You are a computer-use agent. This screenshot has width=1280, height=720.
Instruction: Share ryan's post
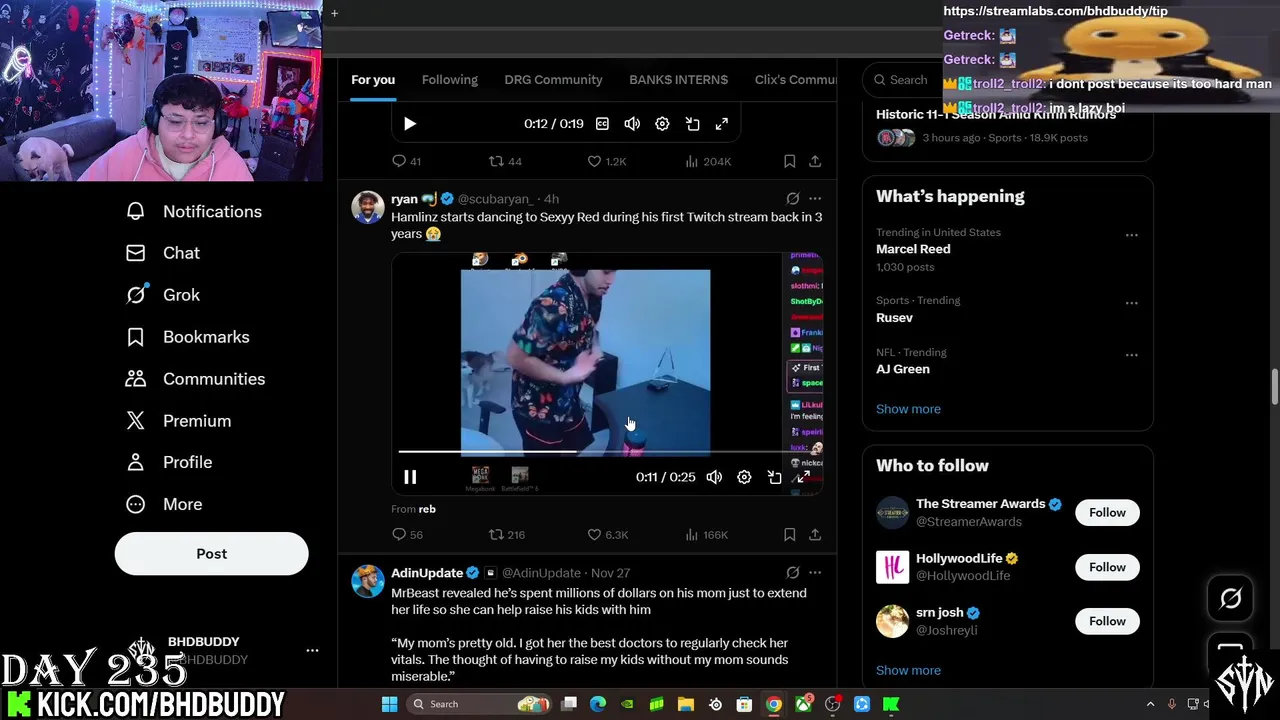(815, 535)
